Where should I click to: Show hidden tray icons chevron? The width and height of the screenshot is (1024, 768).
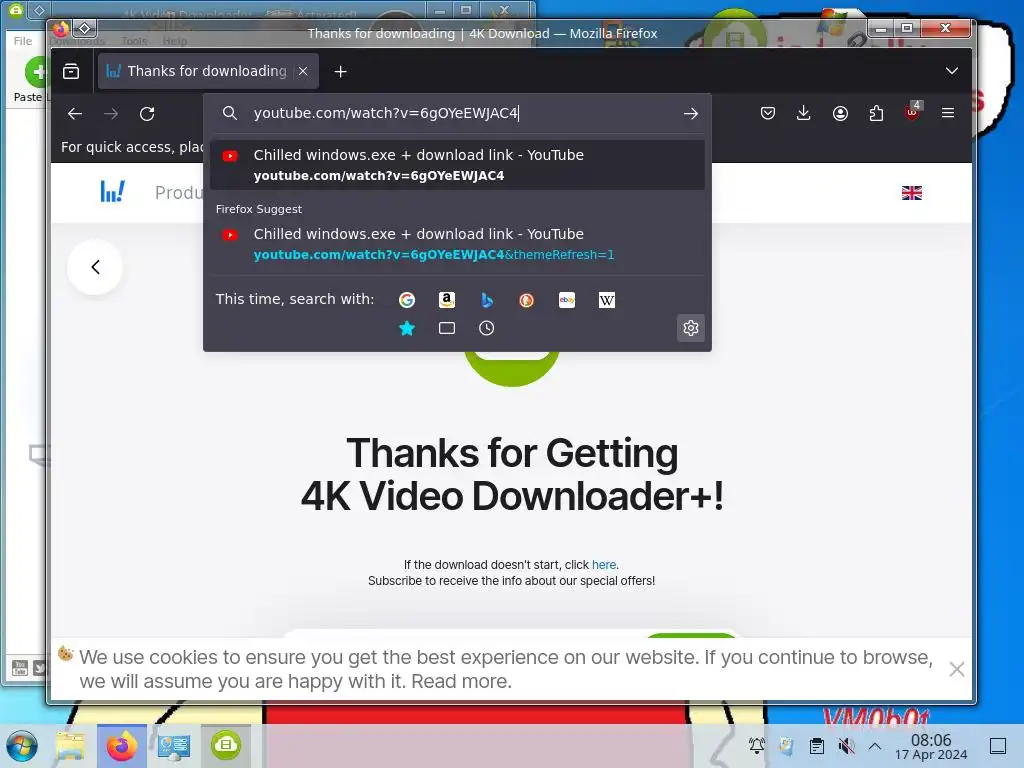pos(874,746)
